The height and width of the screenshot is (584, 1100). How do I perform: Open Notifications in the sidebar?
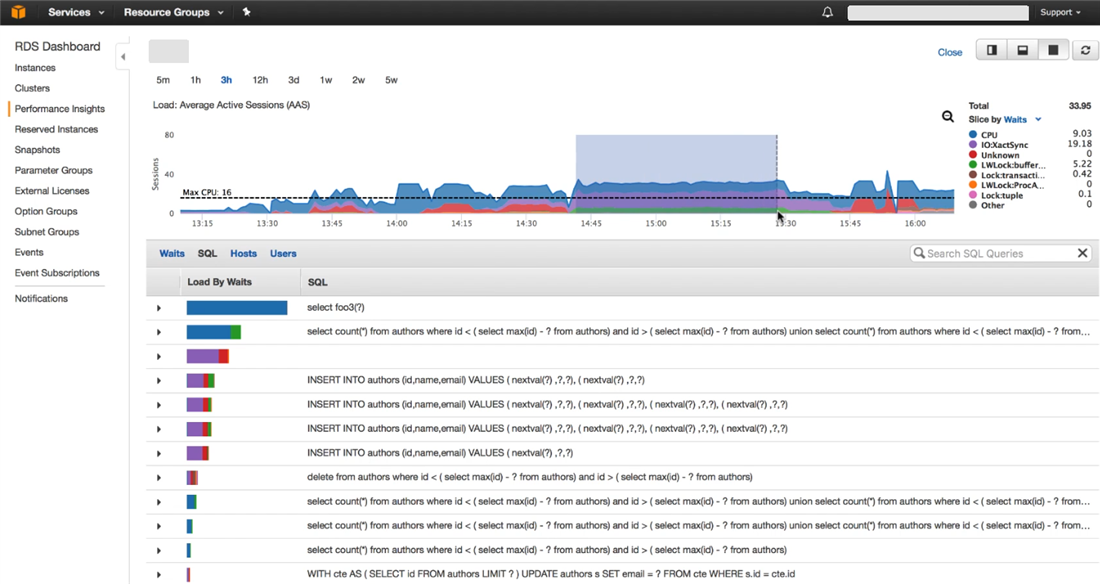(x=41, y=298)
